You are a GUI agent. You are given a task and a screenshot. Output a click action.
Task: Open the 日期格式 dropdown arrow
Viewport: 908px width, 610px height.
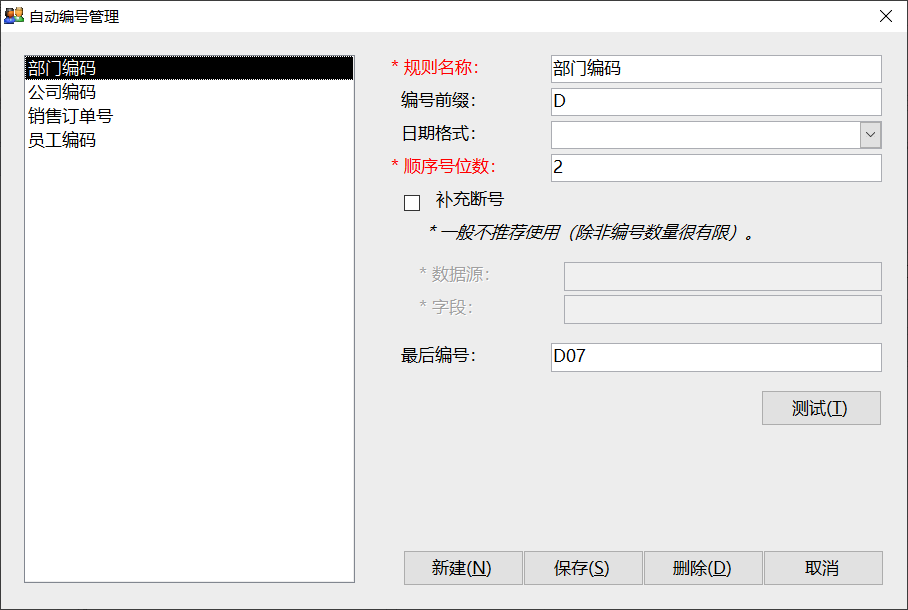click(x=870, y=135)
